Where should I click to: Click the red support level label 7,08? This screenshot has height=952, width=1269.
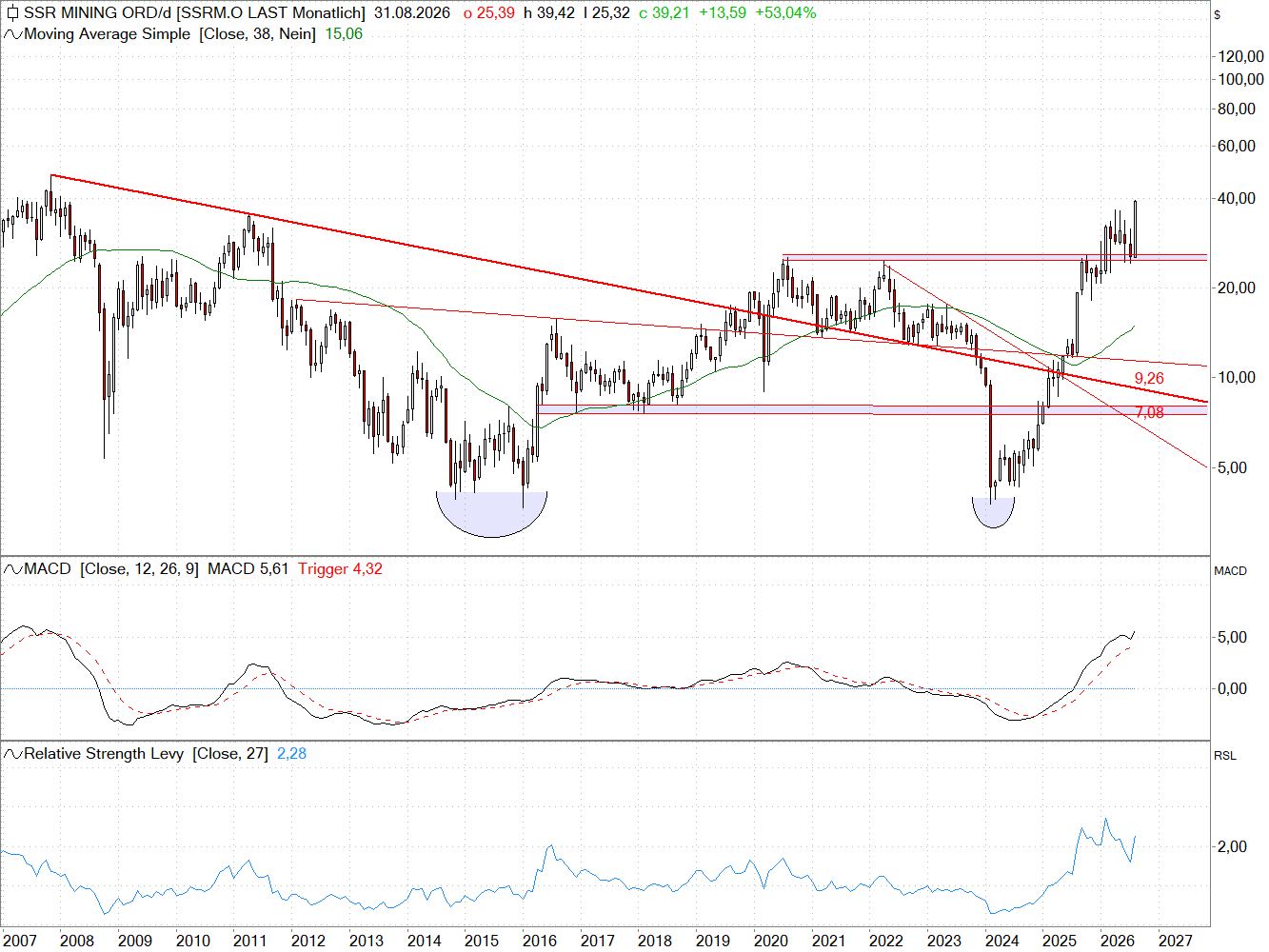click(1149, 413)
